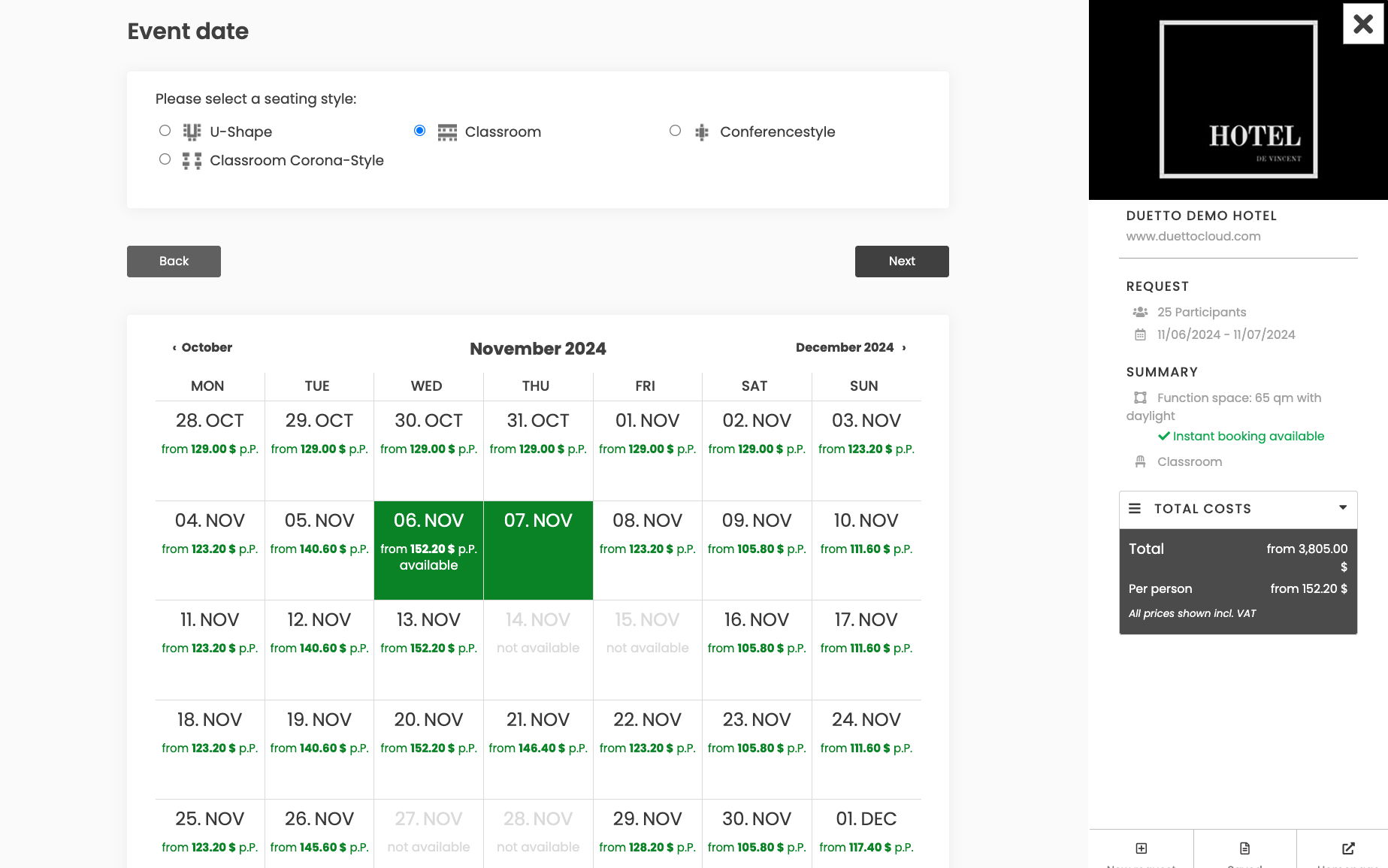
Task: Close the side panel with X button
Action: (x=1363, y=24)
